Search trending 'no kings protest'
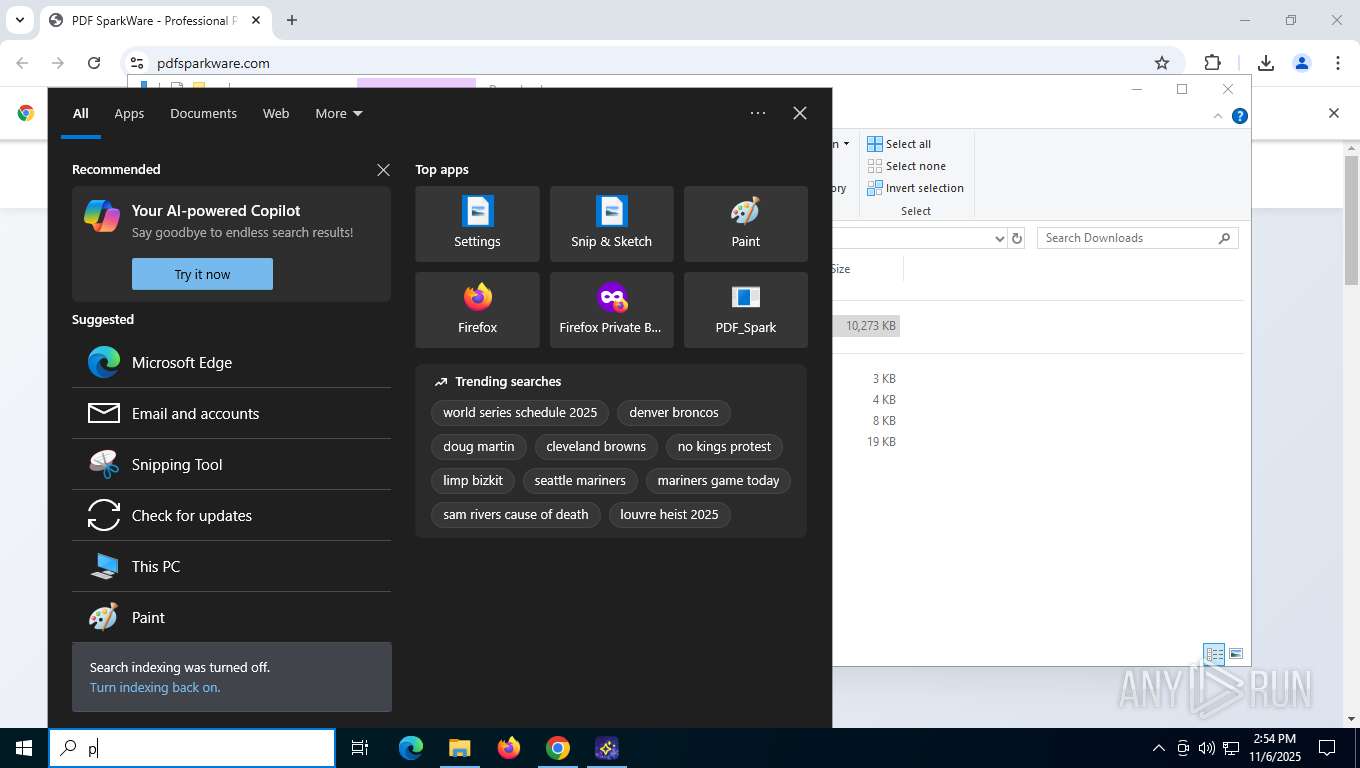The width and height of the screenshot is (1360, 768). click(x=724, y=446)
